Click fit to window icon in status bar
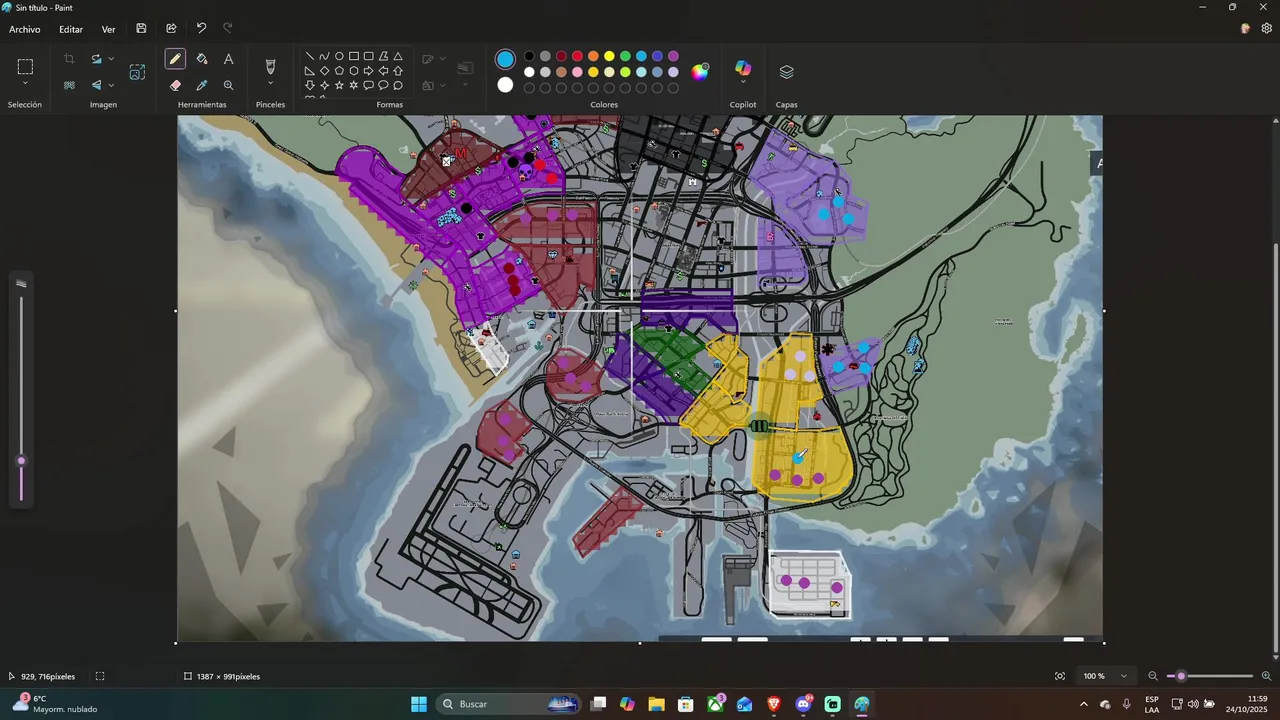The height and width of the screenshot is (720, 1280). [x=1060, y=676]
